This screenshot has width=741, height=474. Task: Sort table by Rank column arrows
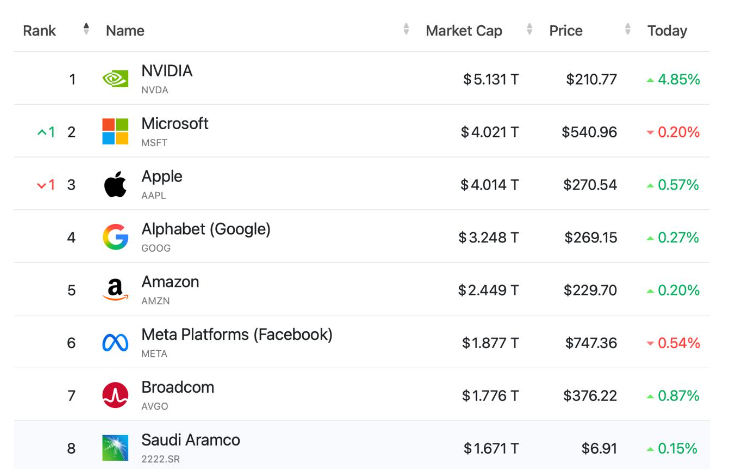click(86, 30)
